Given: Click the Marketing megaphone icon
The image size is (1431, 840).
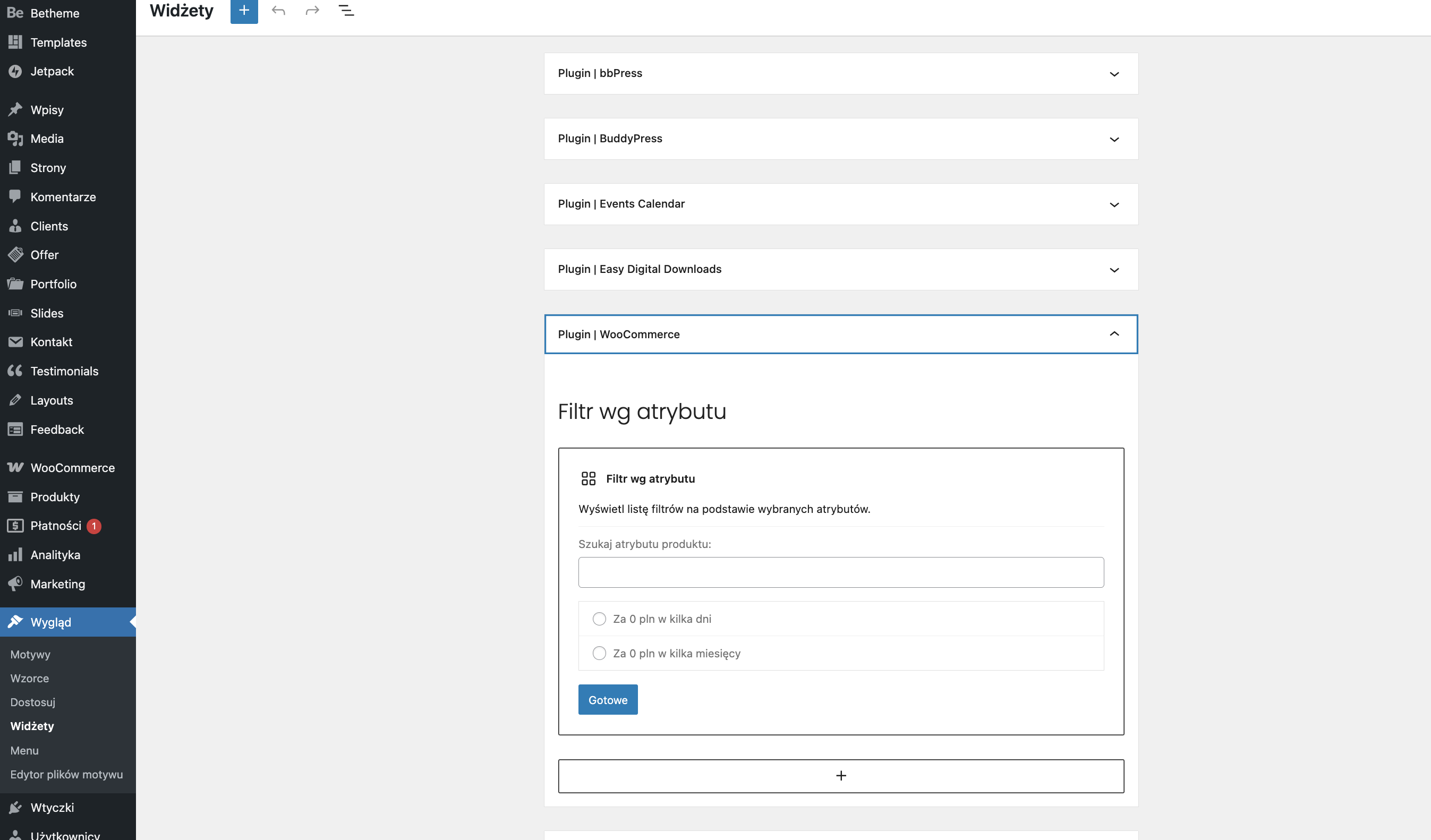Looking at the screenshot, I should tap(15, 584).
